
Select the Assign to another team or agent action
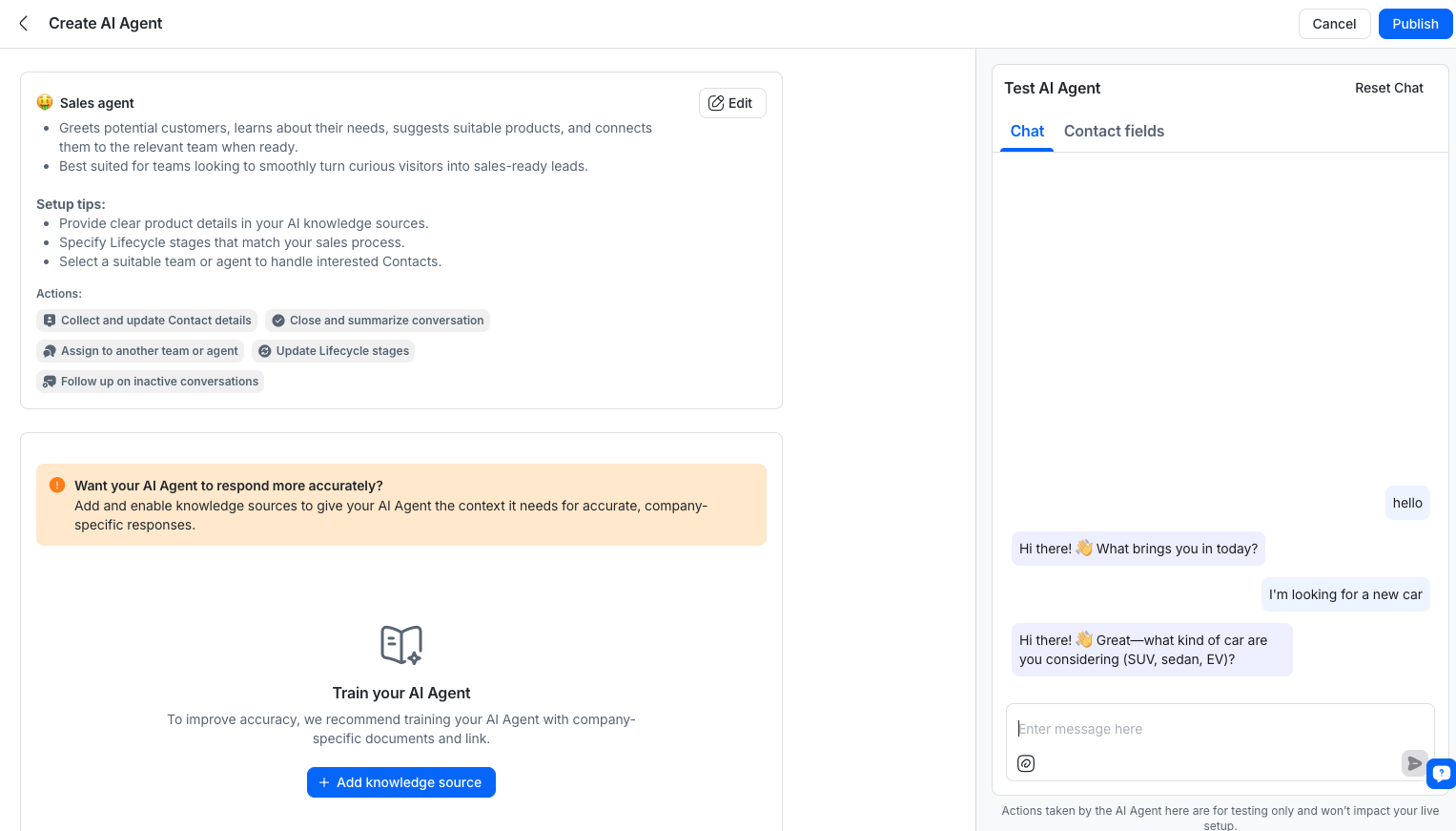tap(140, 351)
